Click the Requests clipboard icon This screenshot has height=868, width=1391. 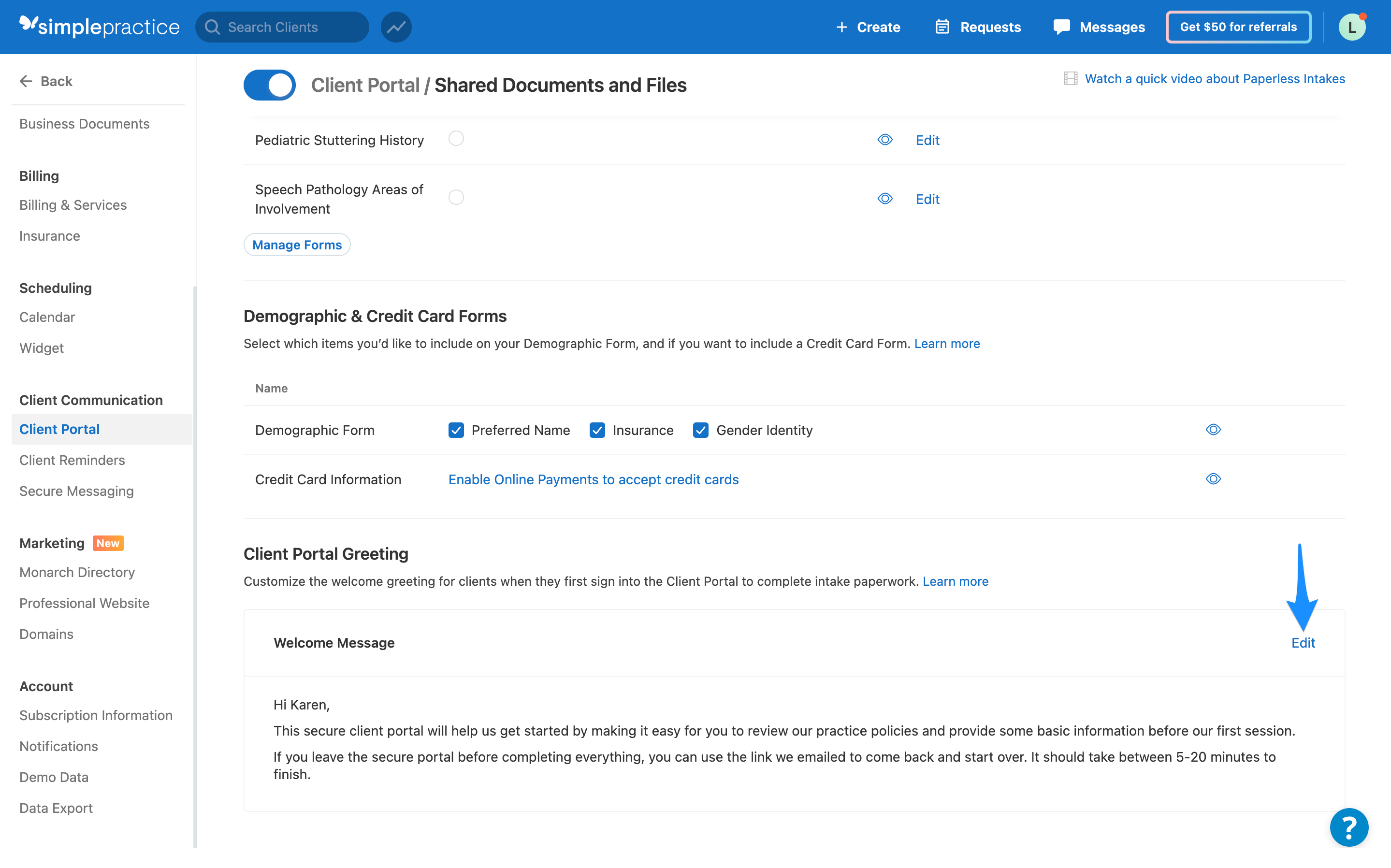click(942, 27)
